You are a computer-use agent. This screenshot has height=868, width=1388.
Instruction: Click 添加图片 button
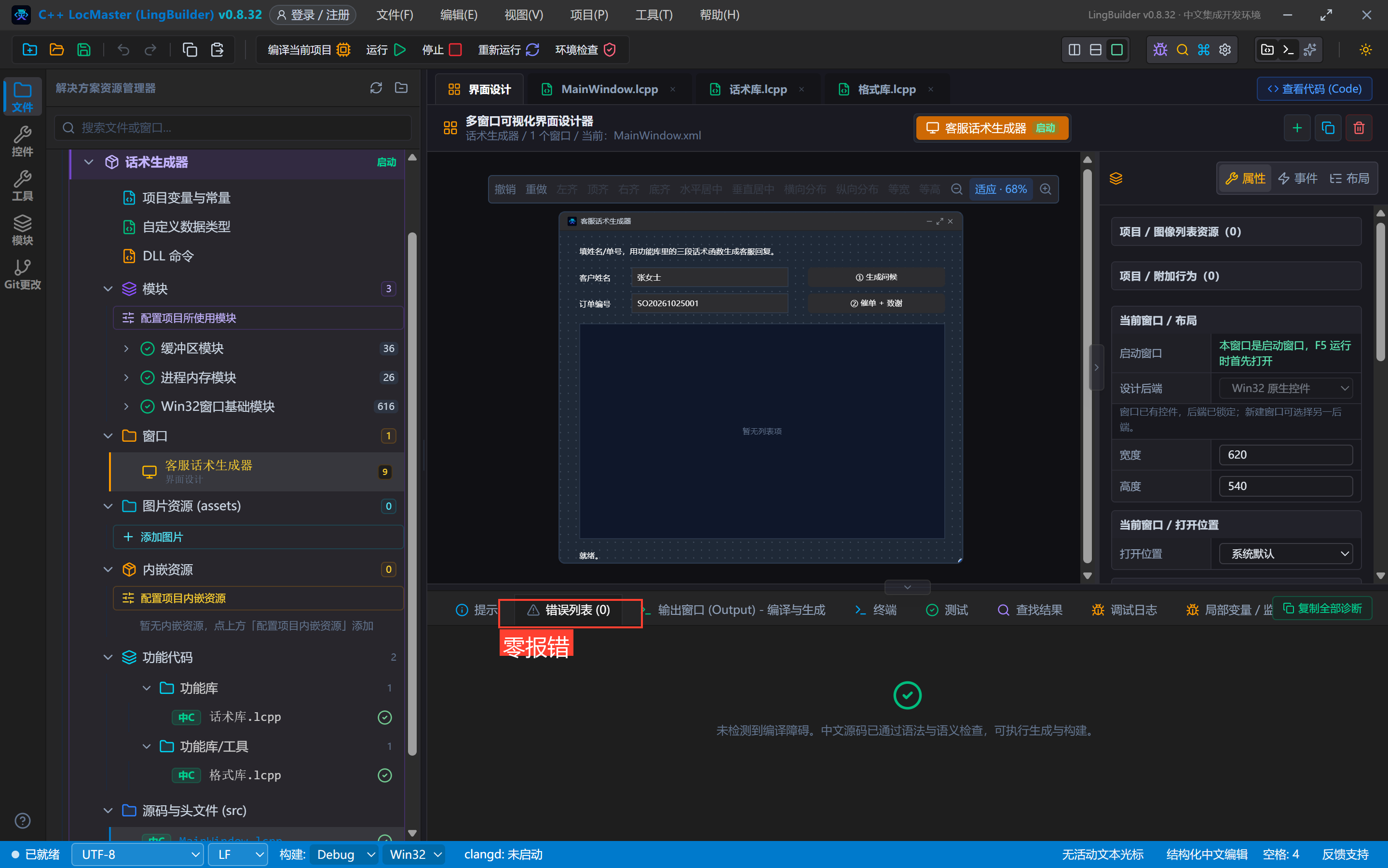(x=259, y=537)
